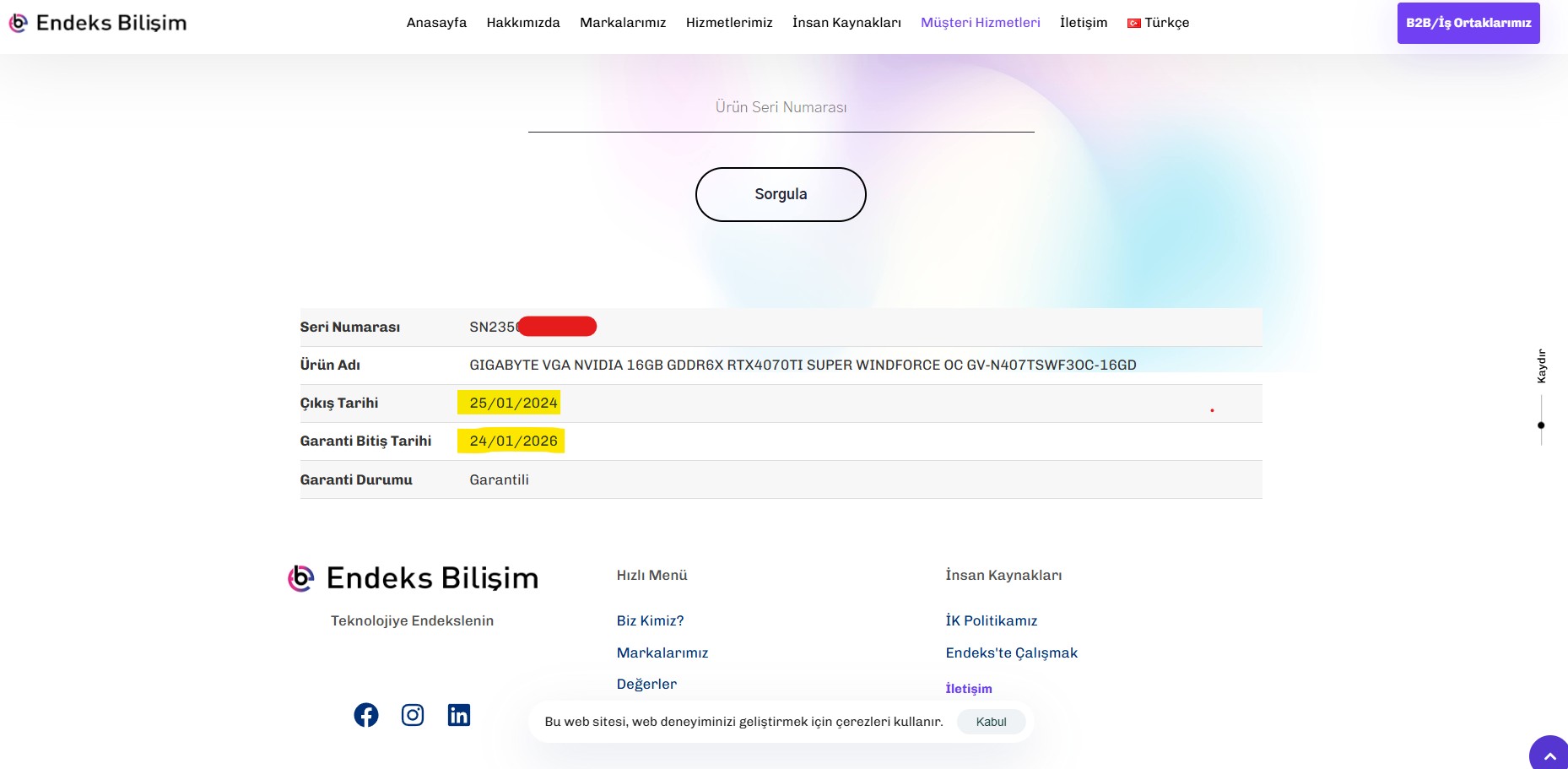Click the B2B/İş Ortaklarımız button
1568x769 pixels.
[1468, 23]
